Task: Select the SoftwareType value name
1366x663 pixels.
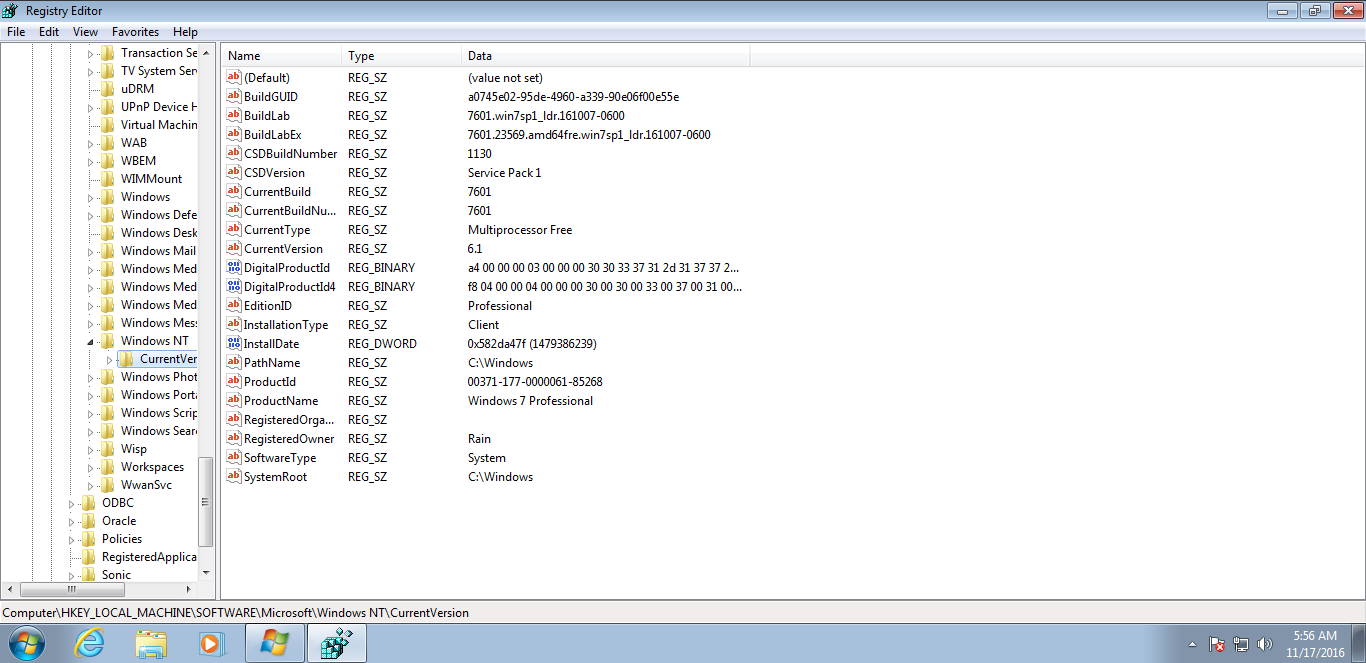Action: 279,458
